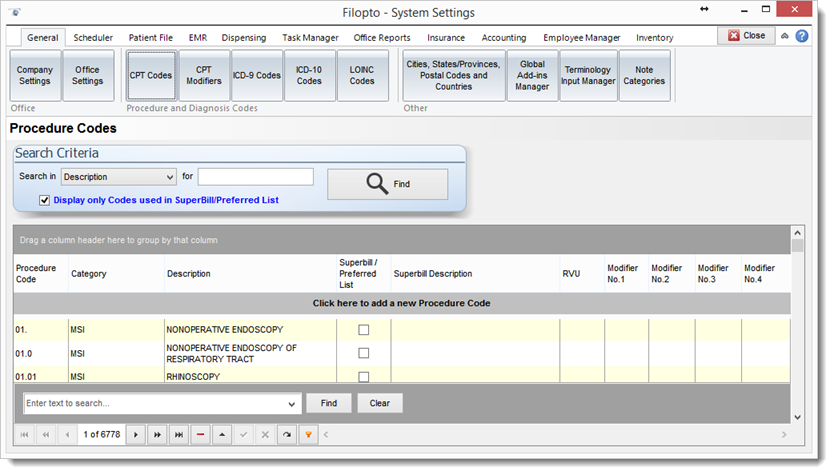The image size is (833, 474).
Task: Click the Superbill Description column header
Action: 475,274
